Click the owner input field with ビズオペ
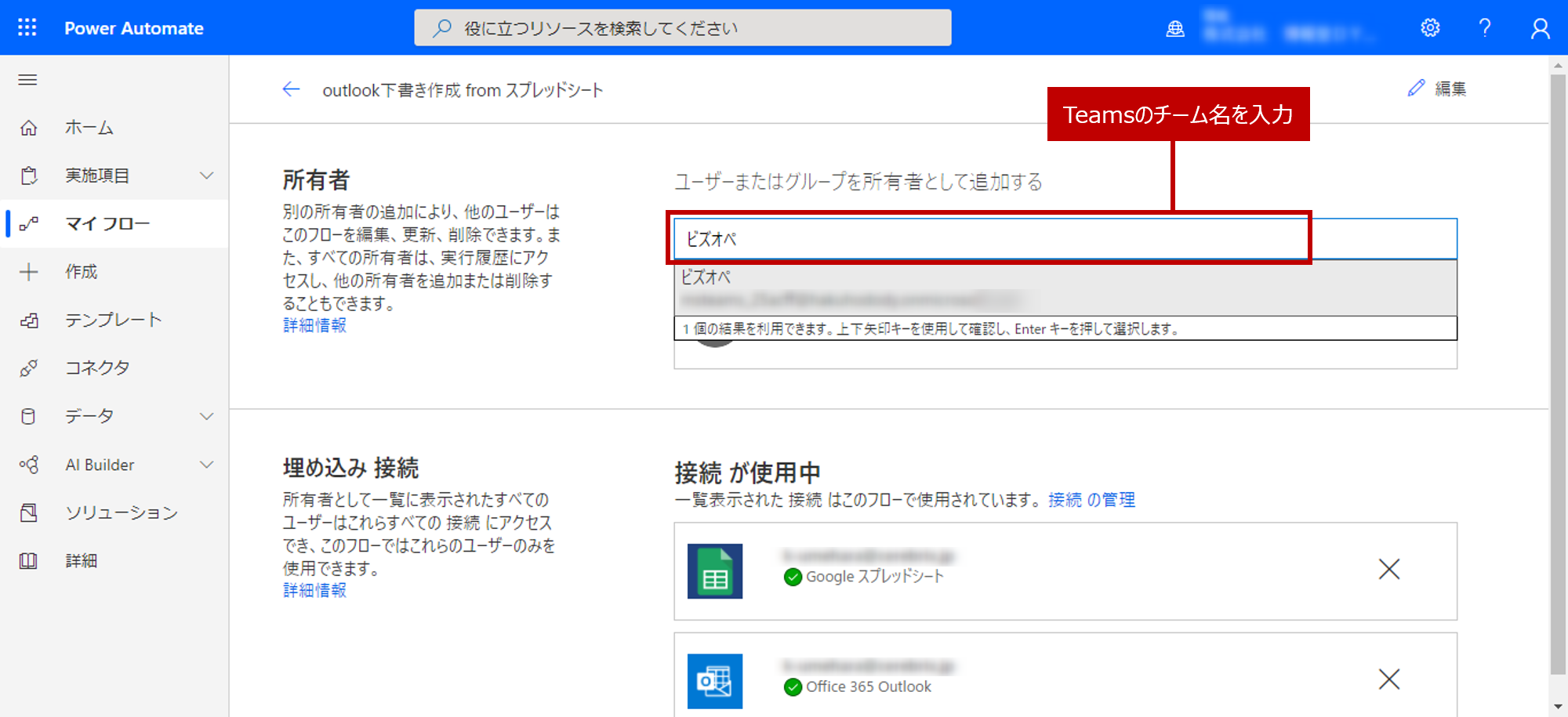This screenshot has height=717, width=1568. coord(1065,239)
